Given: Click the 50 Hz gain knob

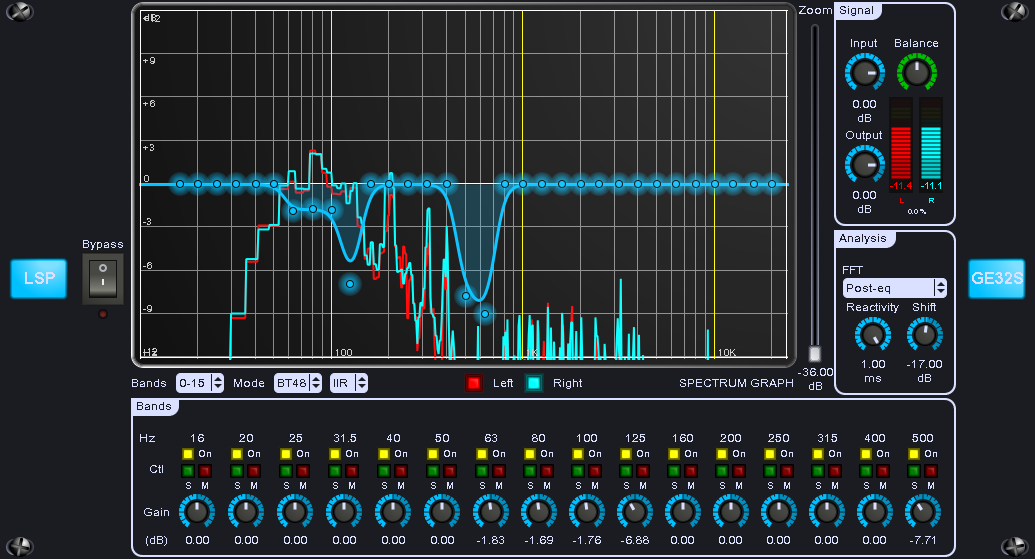Looking at the screenshot, I should [442, 511].
